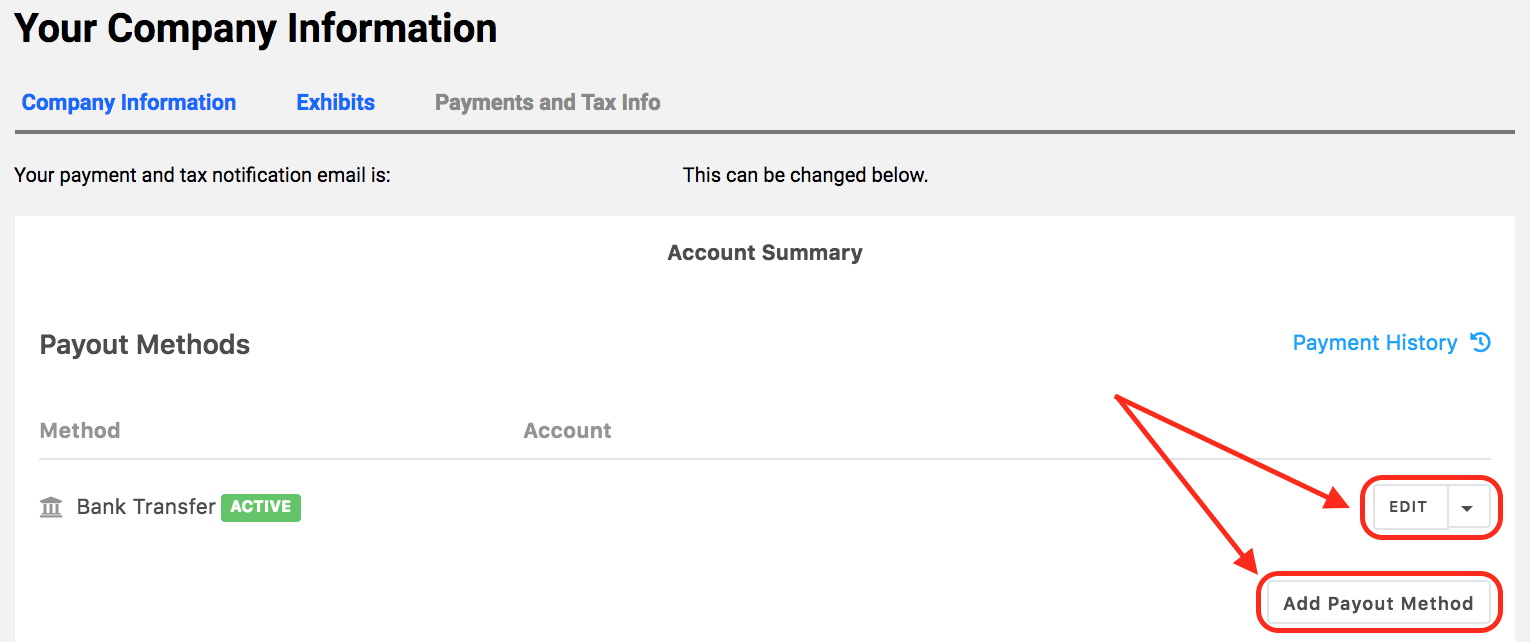Expand the dropdown arrow beside EDIT
Image resolution: width=1530 pixels, height=642 pixels.
[x=1467, y=508]
